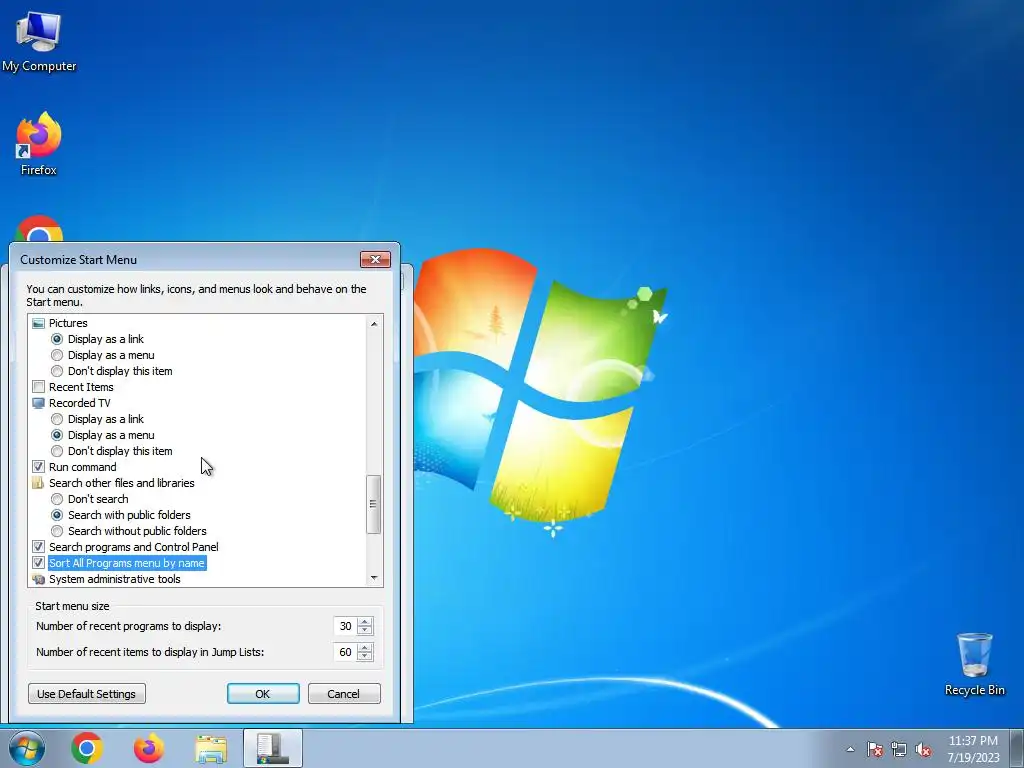Viewport: 1024px width, 768px height.
Task: Increase number of recent programs
Action: (x=365, y=622)
